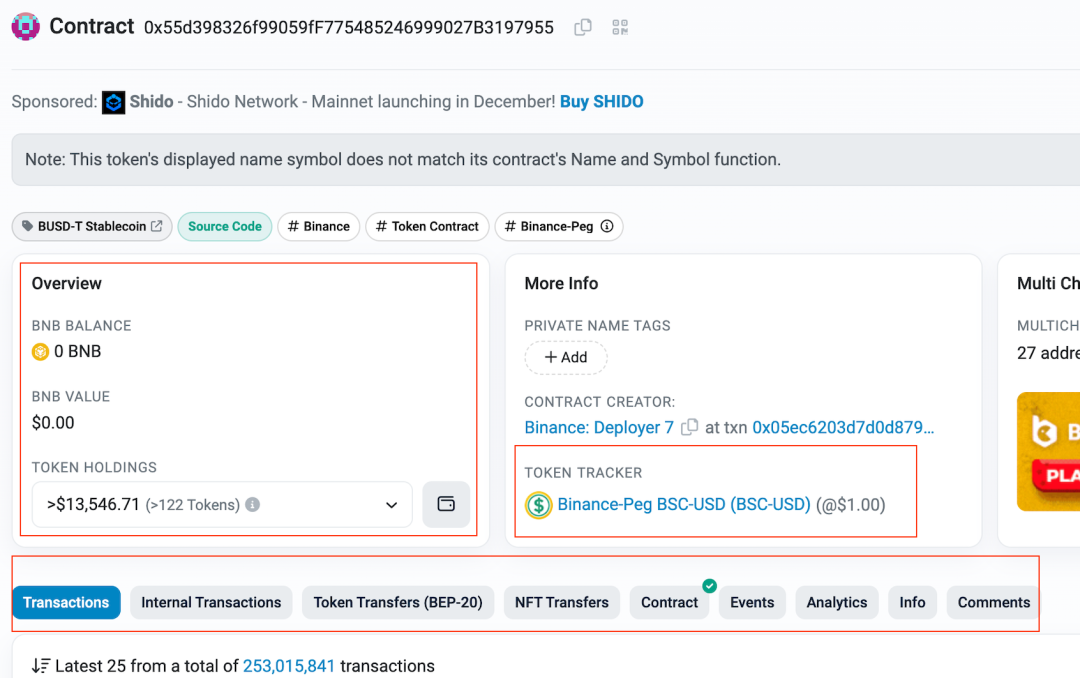Click the Source Code label

point(225,227)
